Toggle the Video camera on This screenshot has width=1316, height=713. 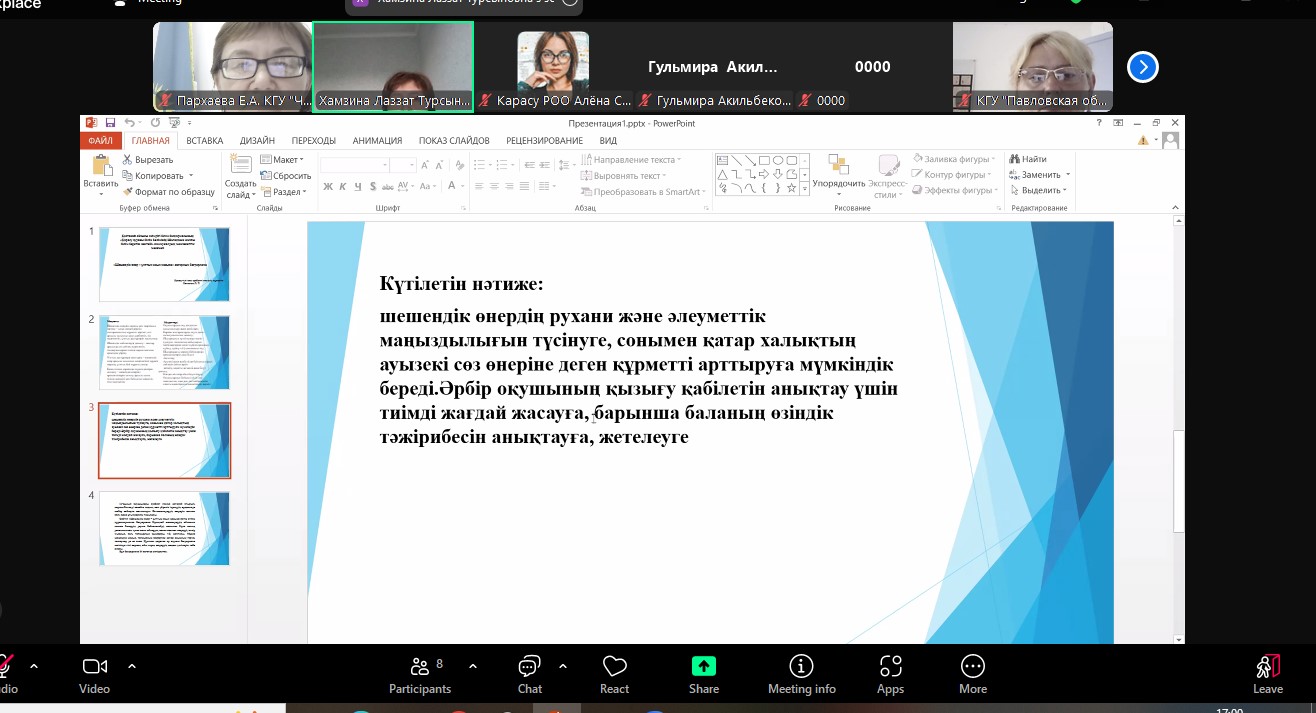tap(95, 666)
